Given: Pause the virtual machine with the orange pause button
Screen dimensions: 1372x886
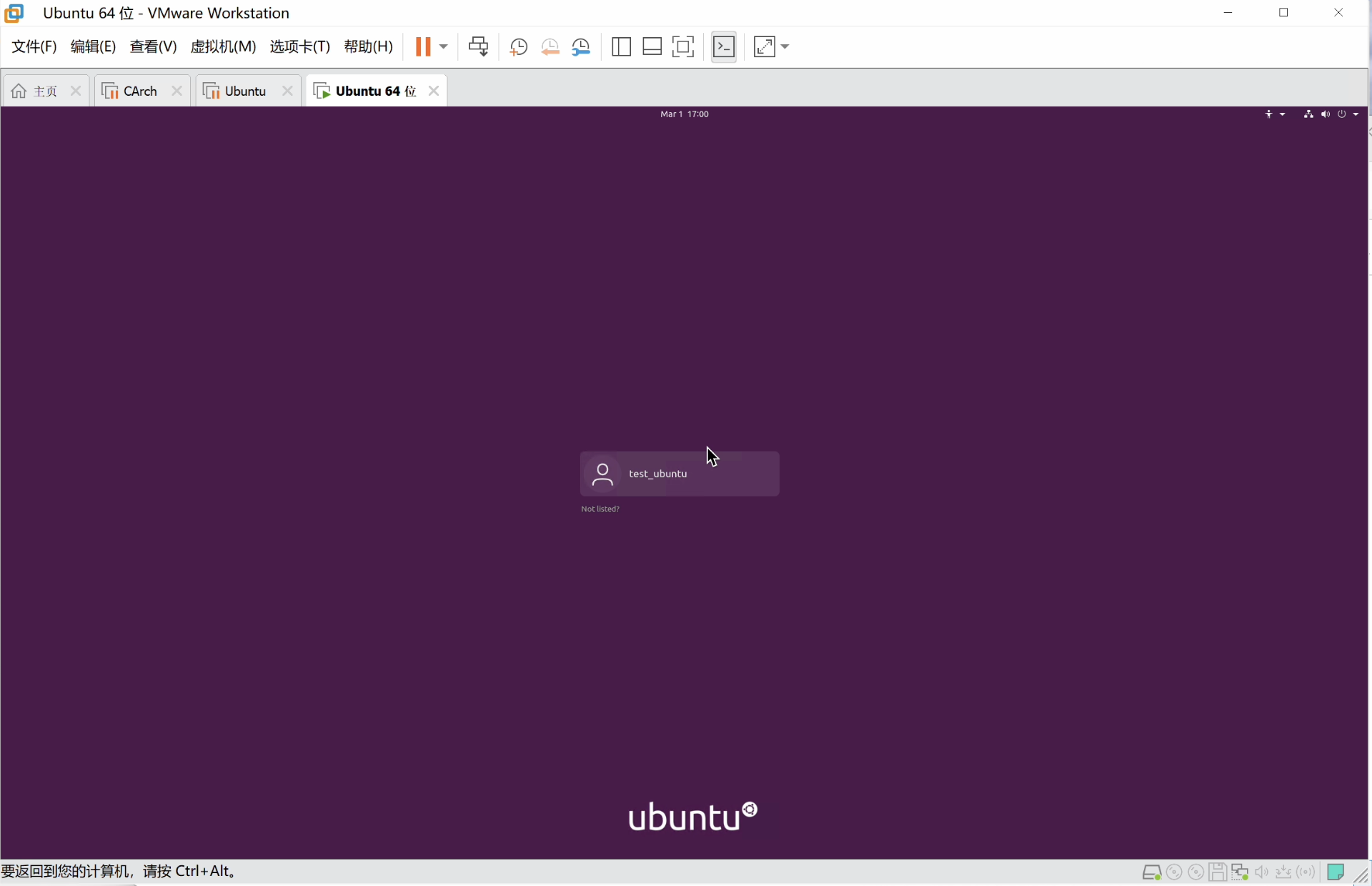Looking at the screenshot, I should pyautogui.click(x=423, y=46).
